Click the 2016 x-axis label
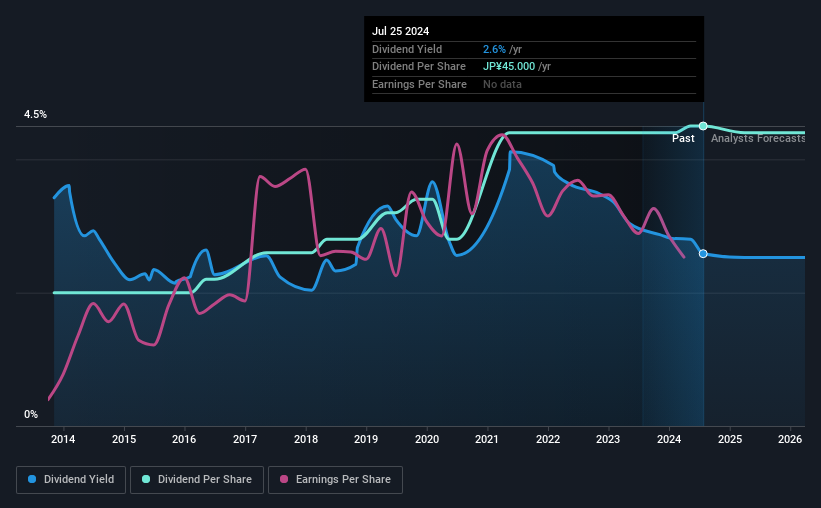Screen dimensions: 821x508 click(x=184, y=439)
